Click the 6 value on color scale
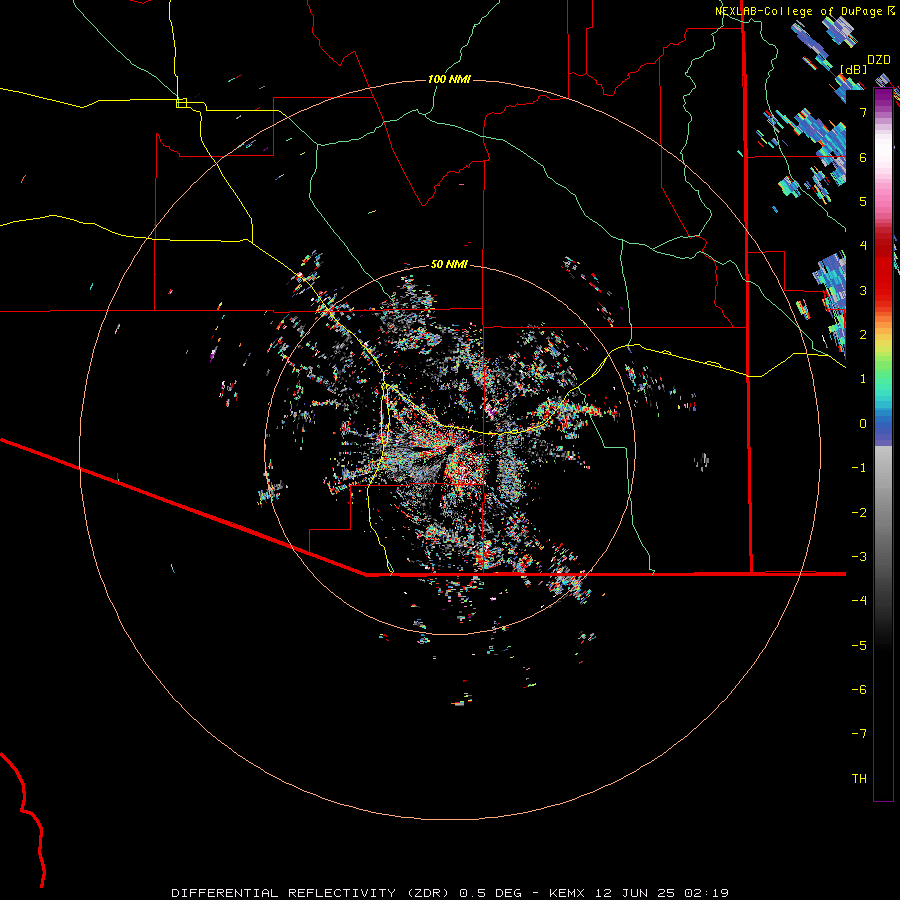 point(863,157)
